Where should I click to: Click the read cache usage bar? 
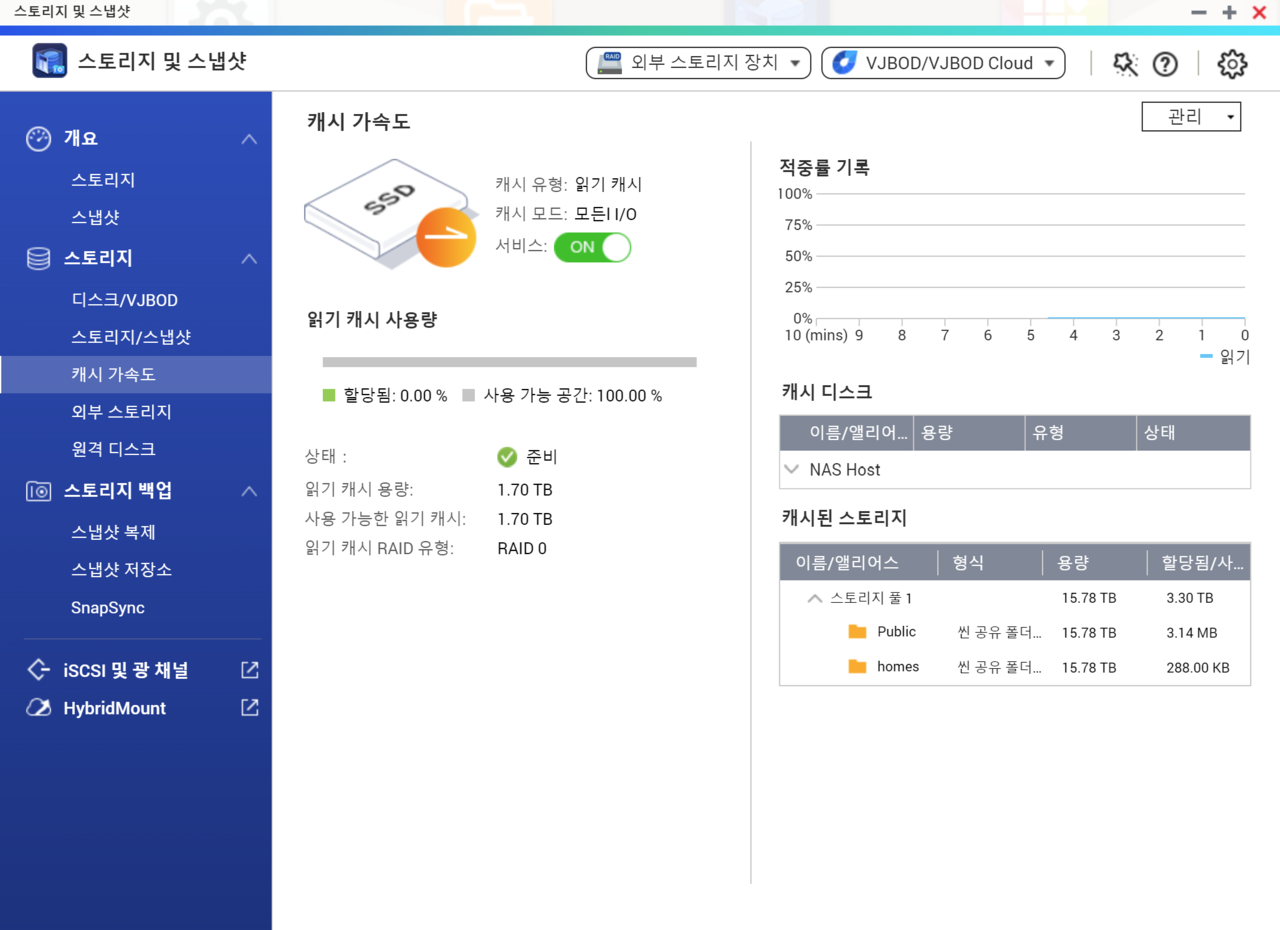point(508,362)
